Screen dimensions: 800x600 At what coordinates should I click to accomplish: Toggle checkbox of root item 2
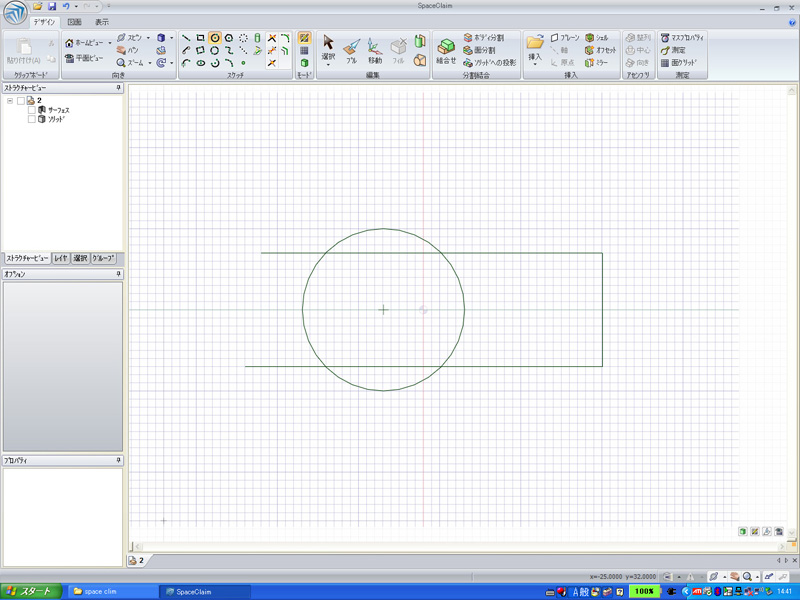20,100
